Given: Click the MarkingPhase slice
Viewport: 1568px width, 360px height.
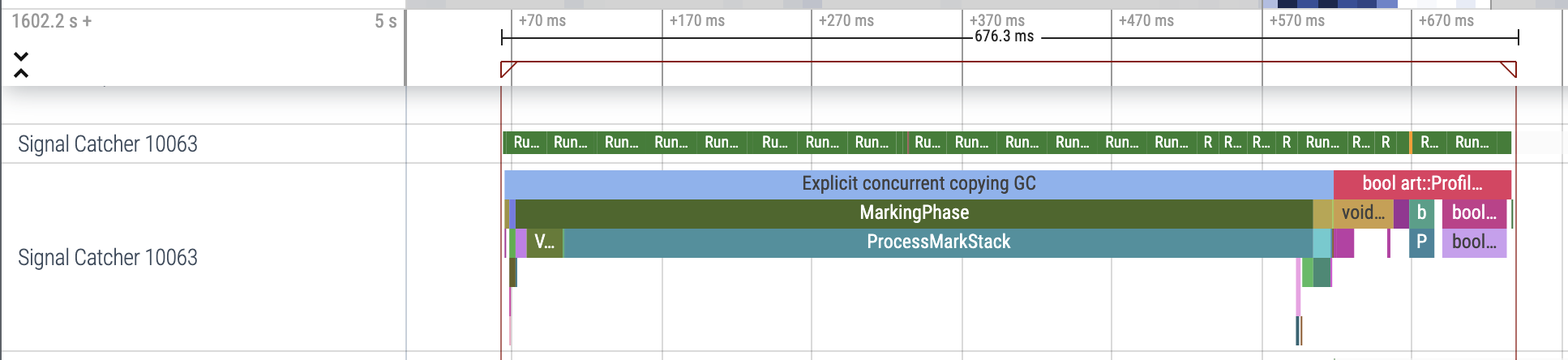Looking at the screenshot, I should [x=914, y=213].
